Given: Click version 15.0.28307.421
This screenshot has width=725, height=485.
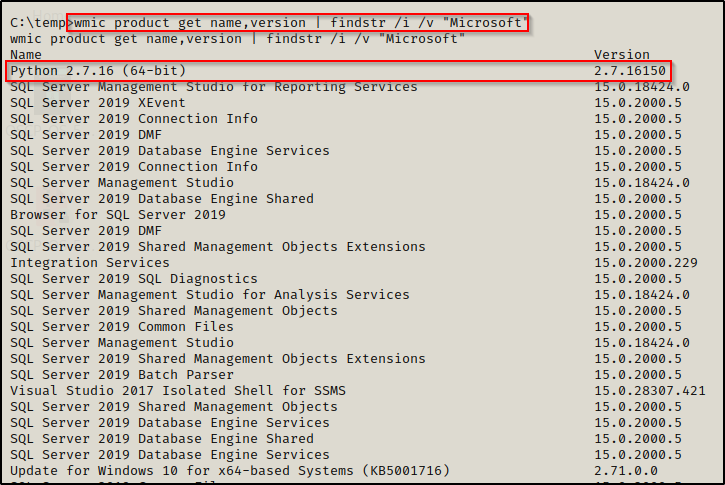Looking at the screenshot, I should pyautogui.click(x=650, y=391).
